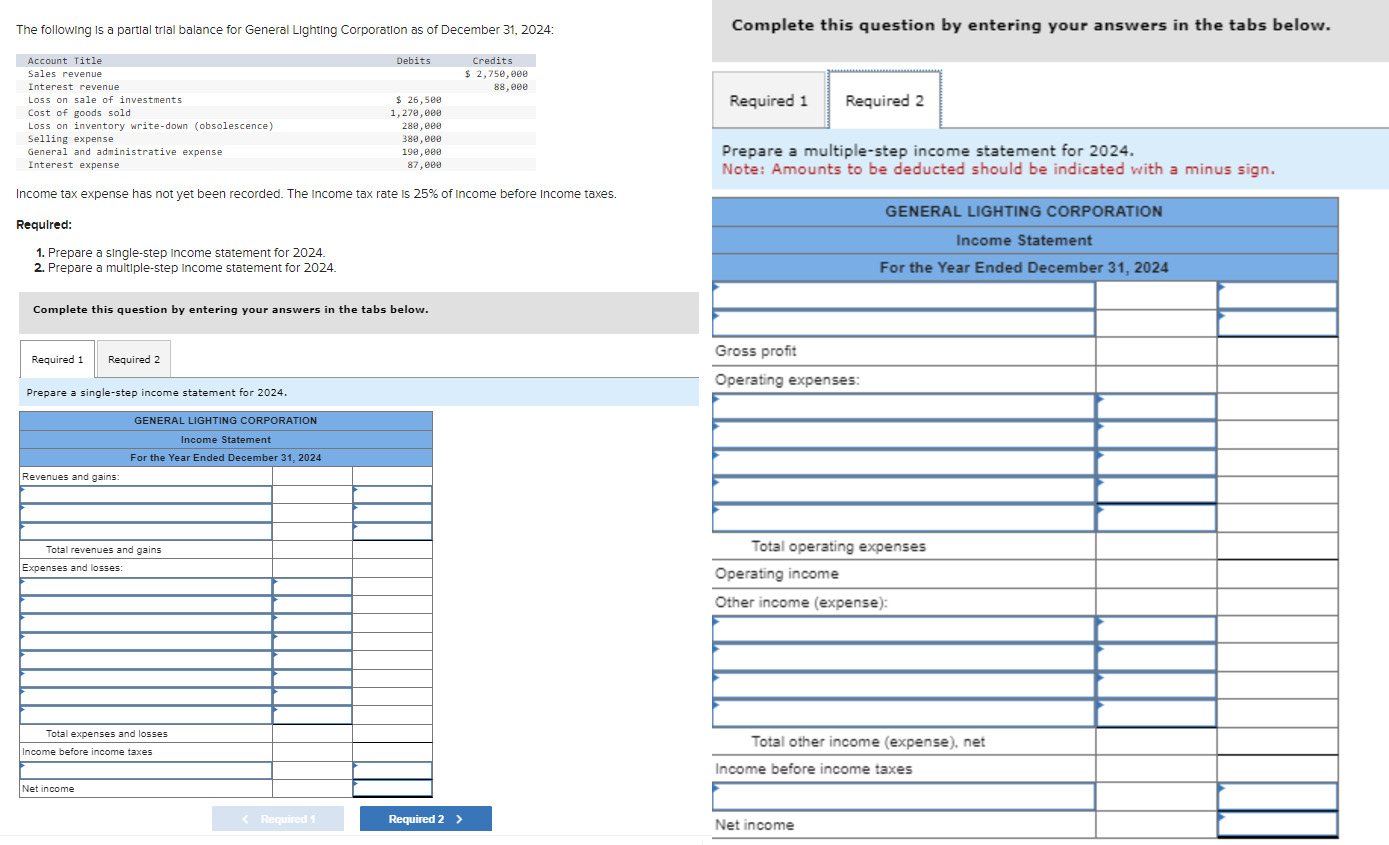Viewport: 1389px width, 845px height.
Task: Click the 'Operating income' row label
Action: 777,574
